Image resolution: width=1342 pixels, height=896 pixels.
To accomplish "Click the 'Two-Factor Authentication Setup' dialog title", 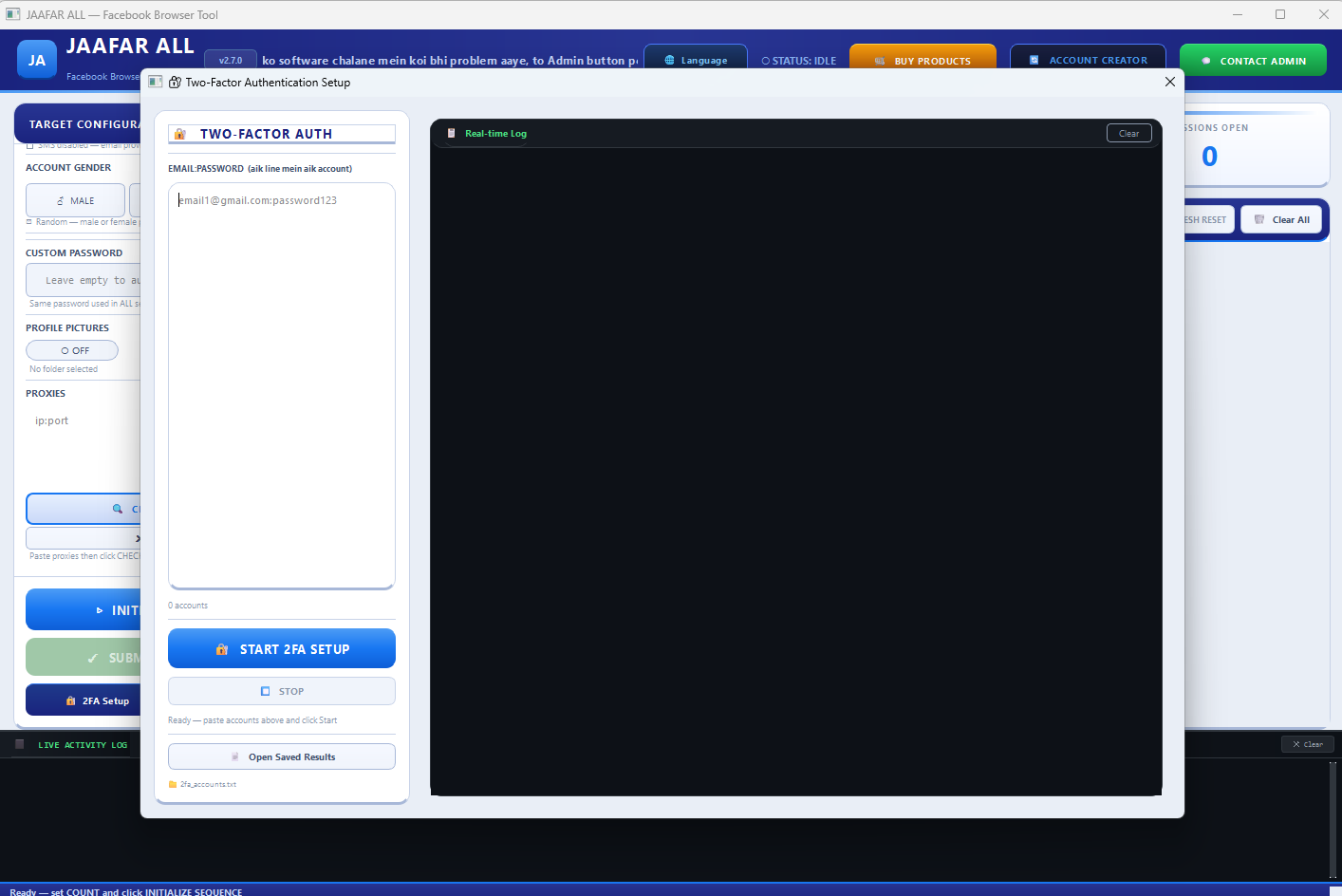I will coord(268,83).
